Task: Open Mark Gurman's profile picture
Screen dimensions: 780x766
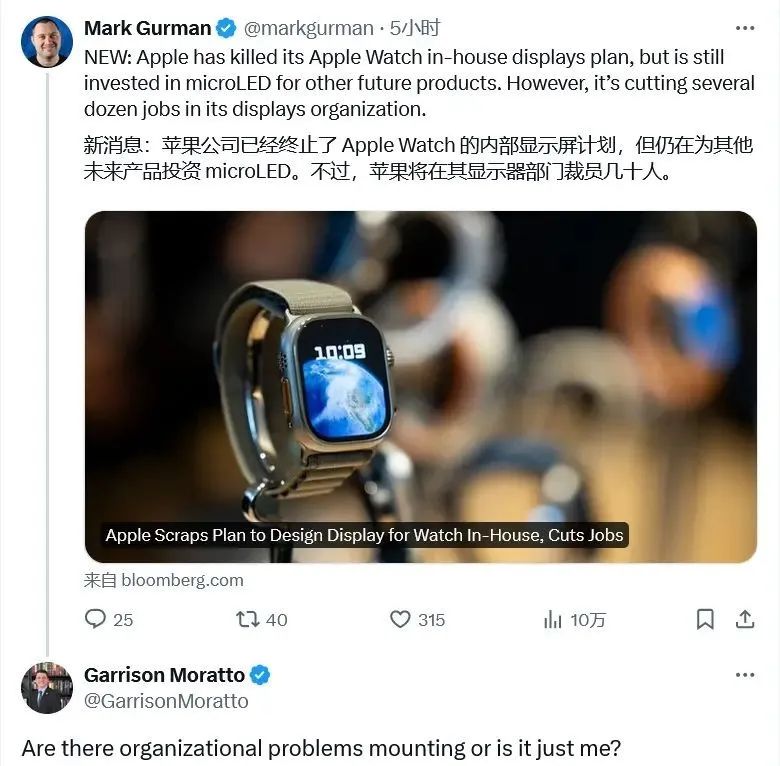Action: 47,42
